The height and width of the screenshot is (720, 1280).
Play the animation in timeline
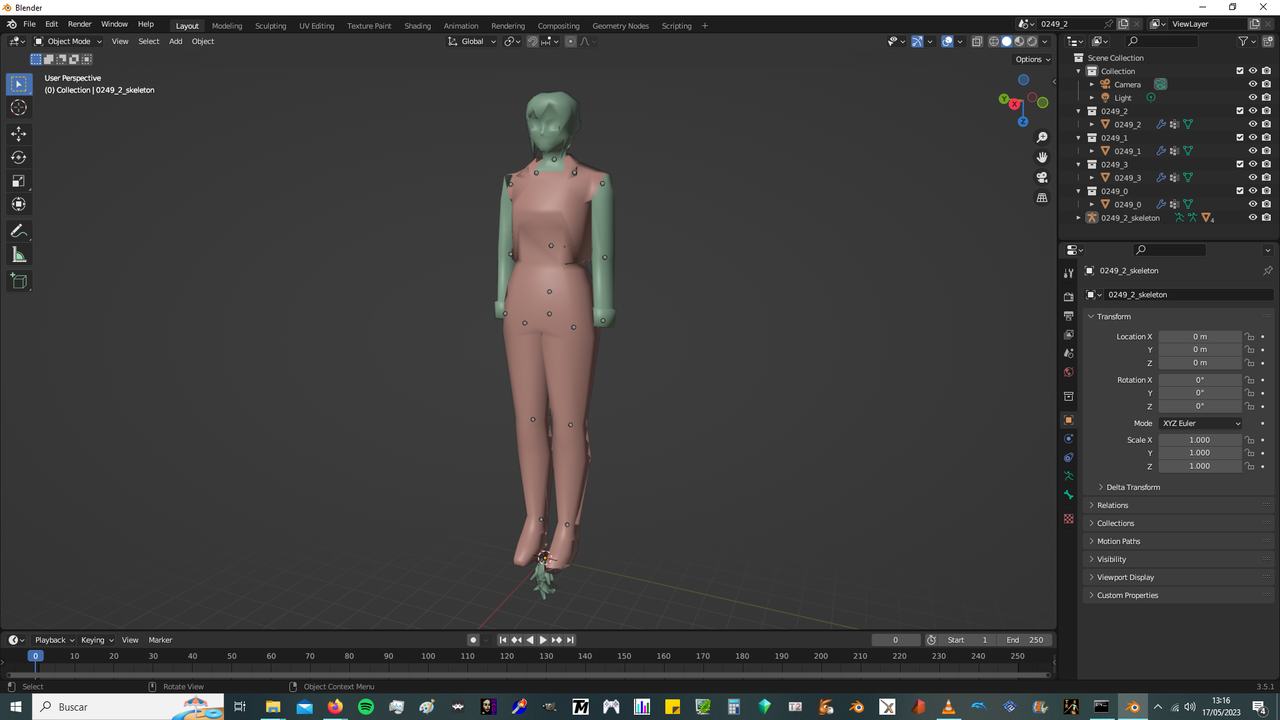[543, 640]
